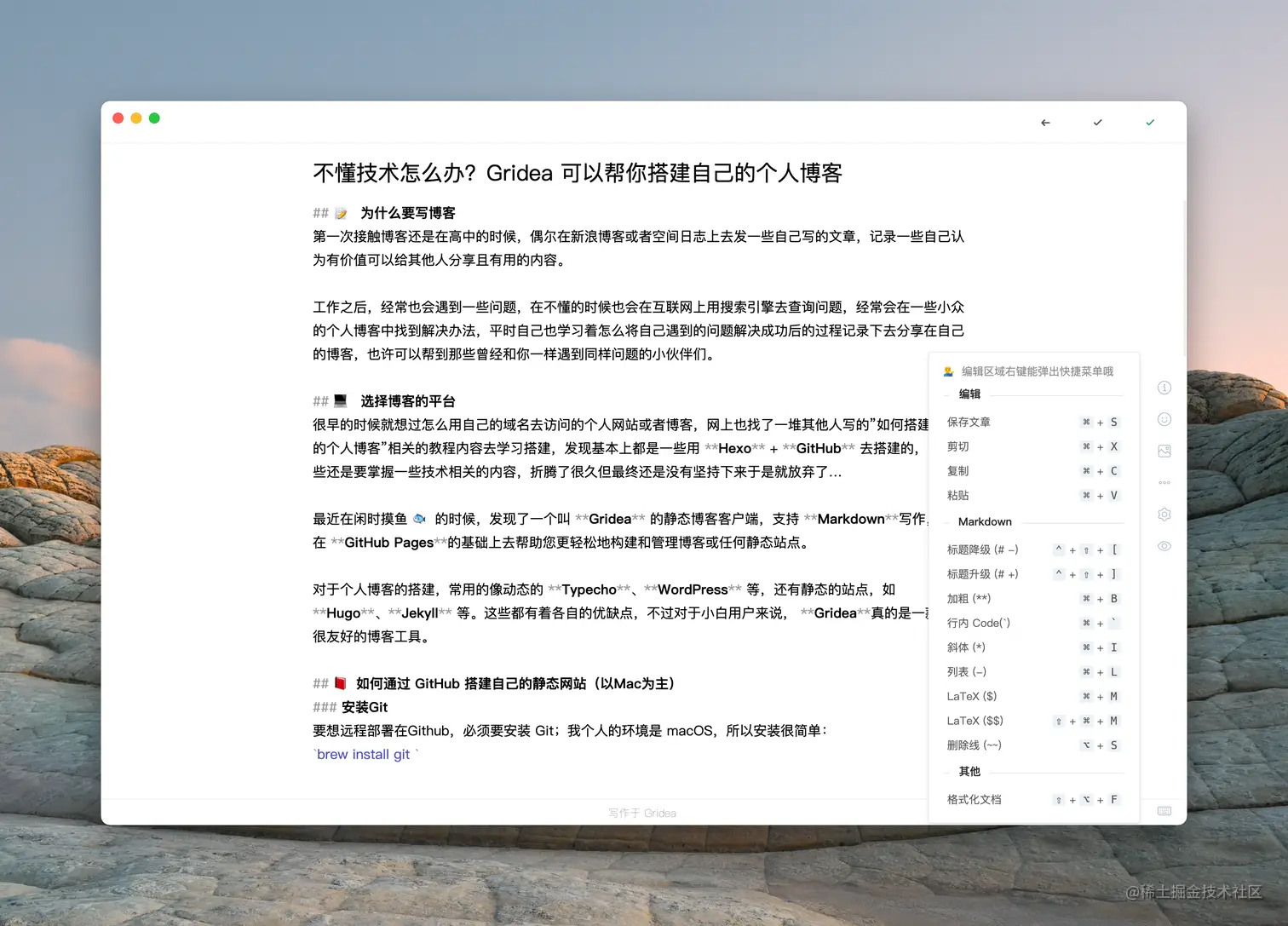Screen dimensions: 1288x926
Task: Click the back arrow in the editor header
Action: (x=1045, y=123)
